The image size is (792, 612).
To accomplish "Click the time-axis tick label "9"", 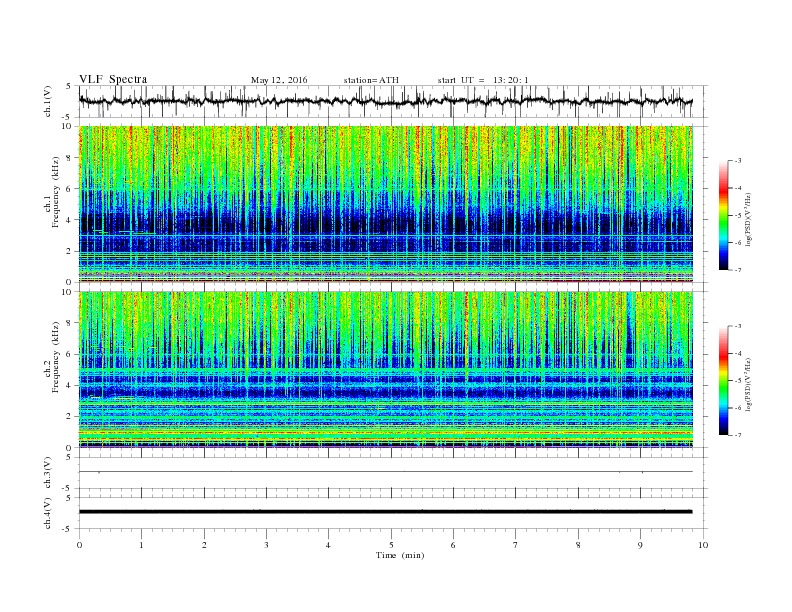I will (640, 545).
